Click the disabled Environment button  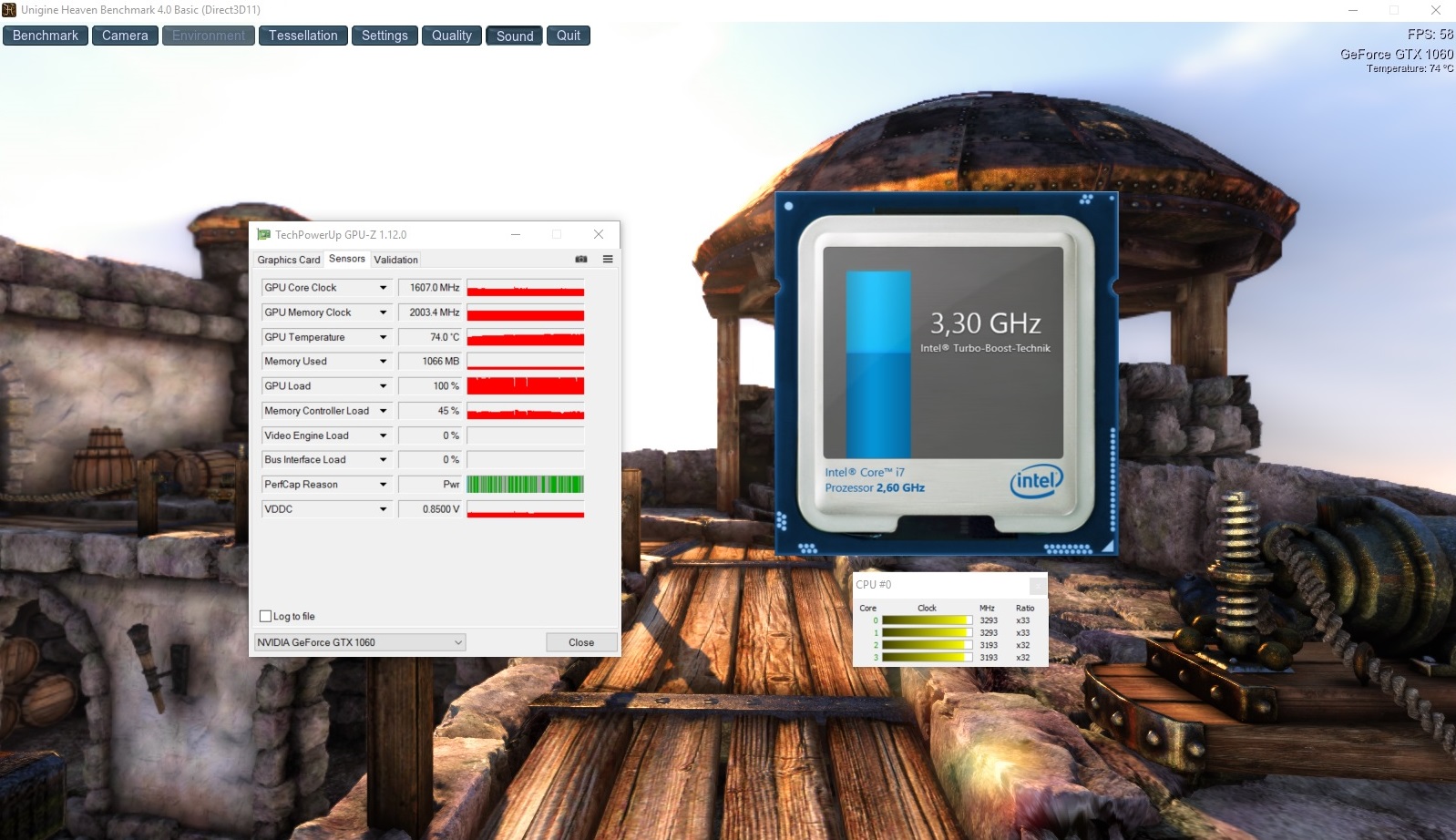coord(209,36)
